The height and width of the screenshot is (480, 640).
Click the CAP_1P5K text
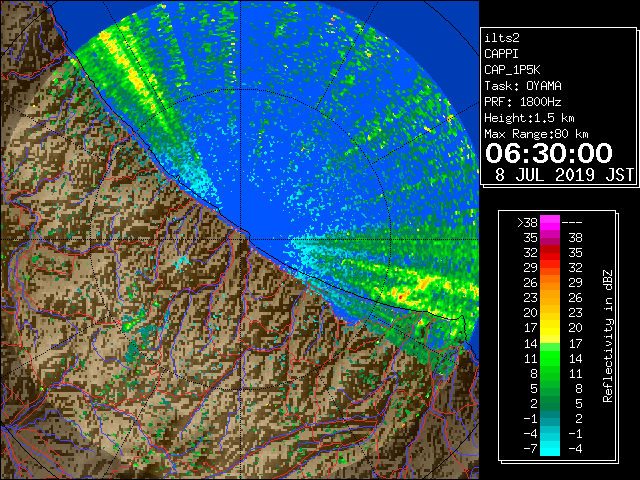(x=512, y=70)
